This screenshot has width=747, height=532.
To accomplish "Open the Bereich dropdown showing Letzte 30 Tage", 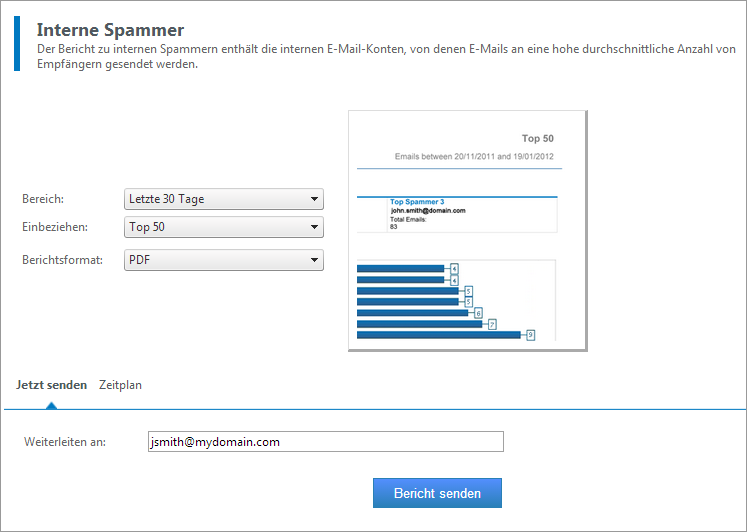I will pos(224,199).
